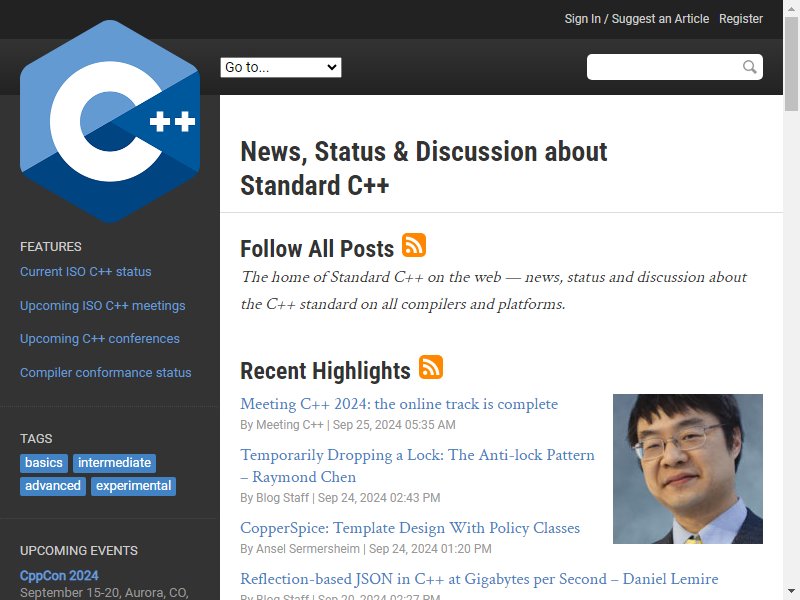Open Temporarily Dropping a Lock article
This screenshot has width=800, height=600.
click(x=417, y=466)
